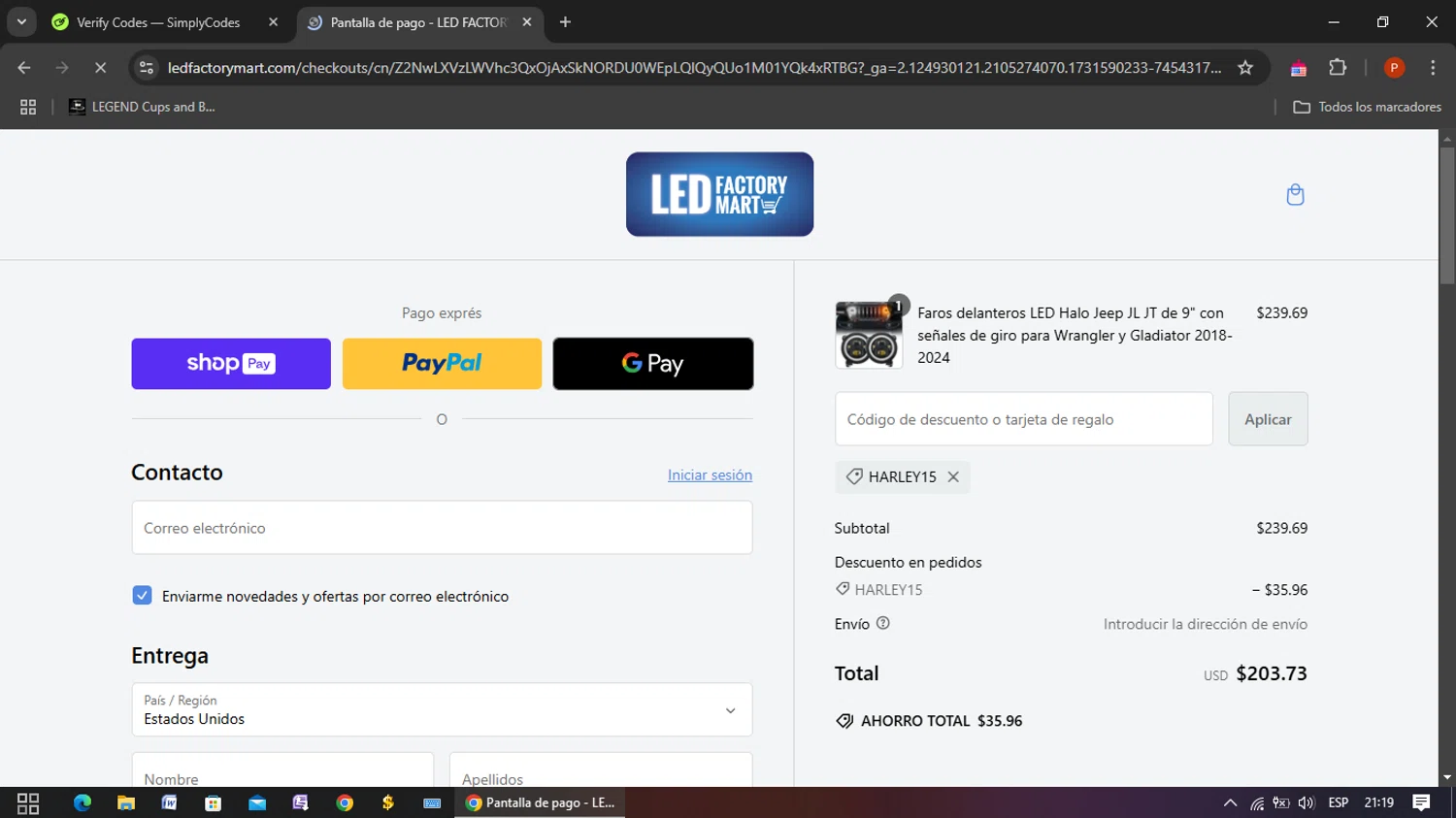Bookmark this page with the star icon
This screenshot has height=818, width=1456.
(x=1245, y=67)
